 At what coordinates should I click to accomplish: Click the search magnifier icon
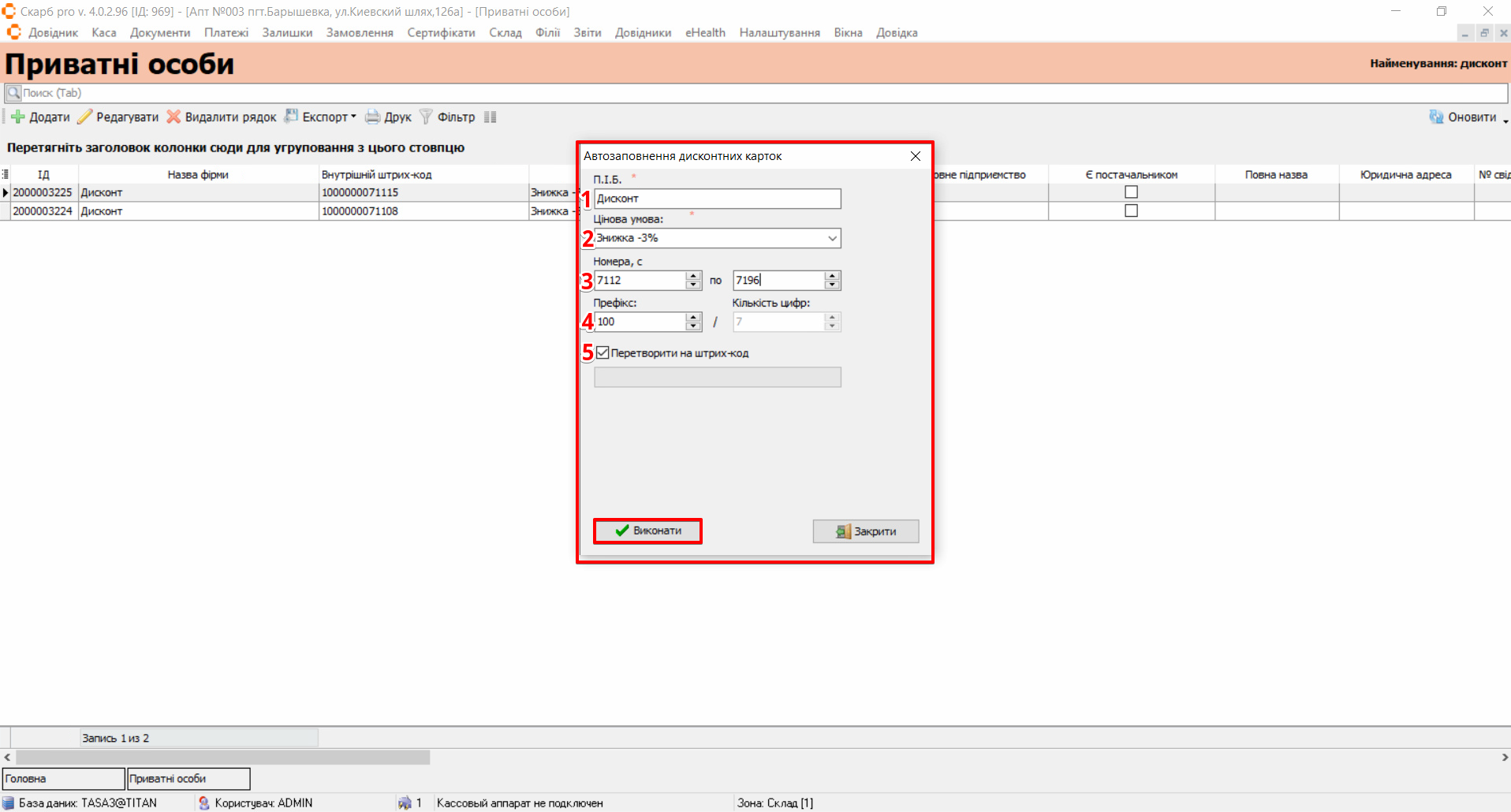tap(13, 93)
